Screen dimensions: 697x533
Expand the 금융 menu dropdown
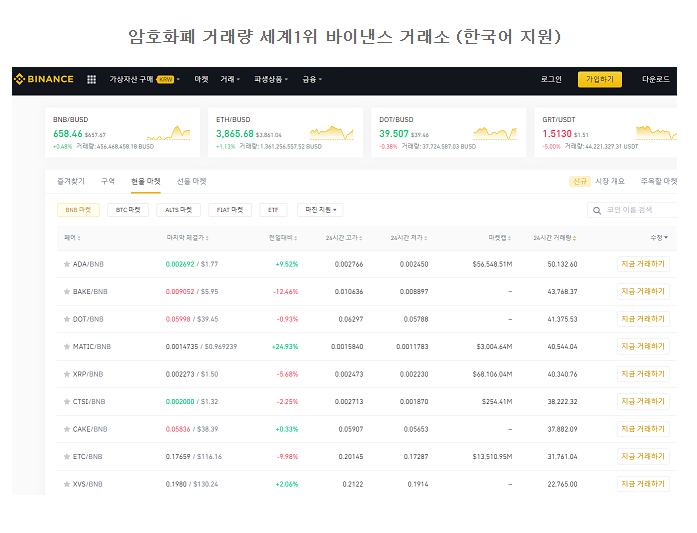click(x=312, y=80)
